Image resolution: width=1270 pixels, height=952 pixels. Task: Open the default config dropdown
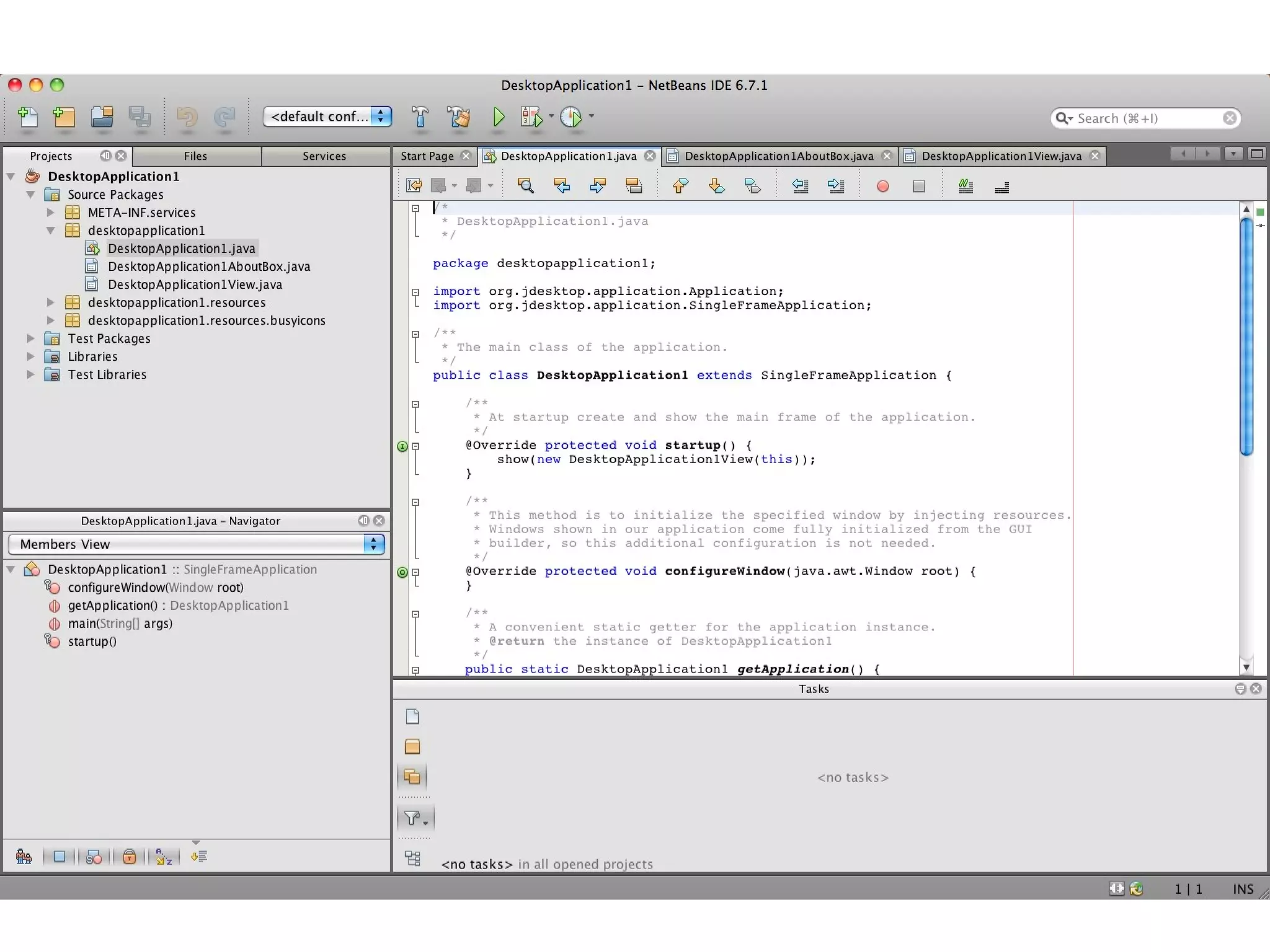click(327, 117)
